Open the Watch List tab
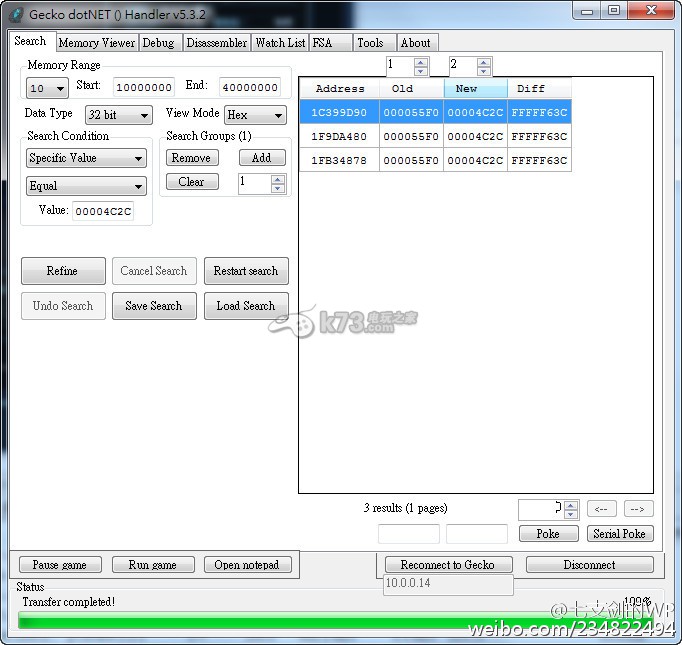 (280, 43)
